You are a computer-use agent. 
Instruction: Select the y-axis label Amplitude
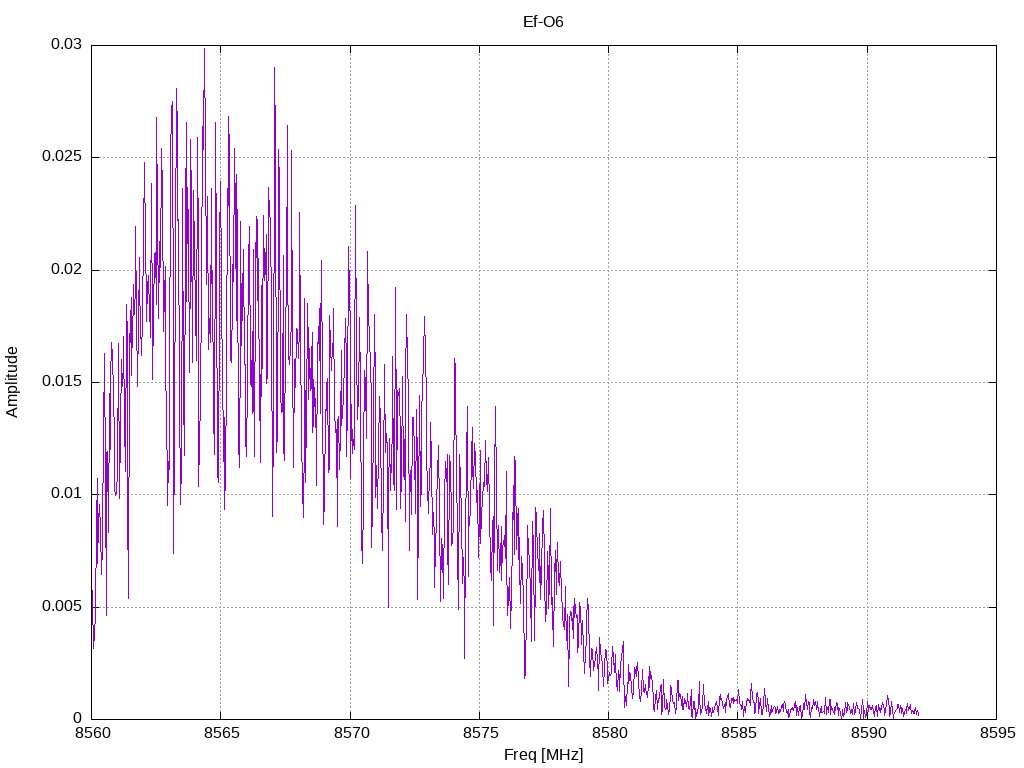12,382
